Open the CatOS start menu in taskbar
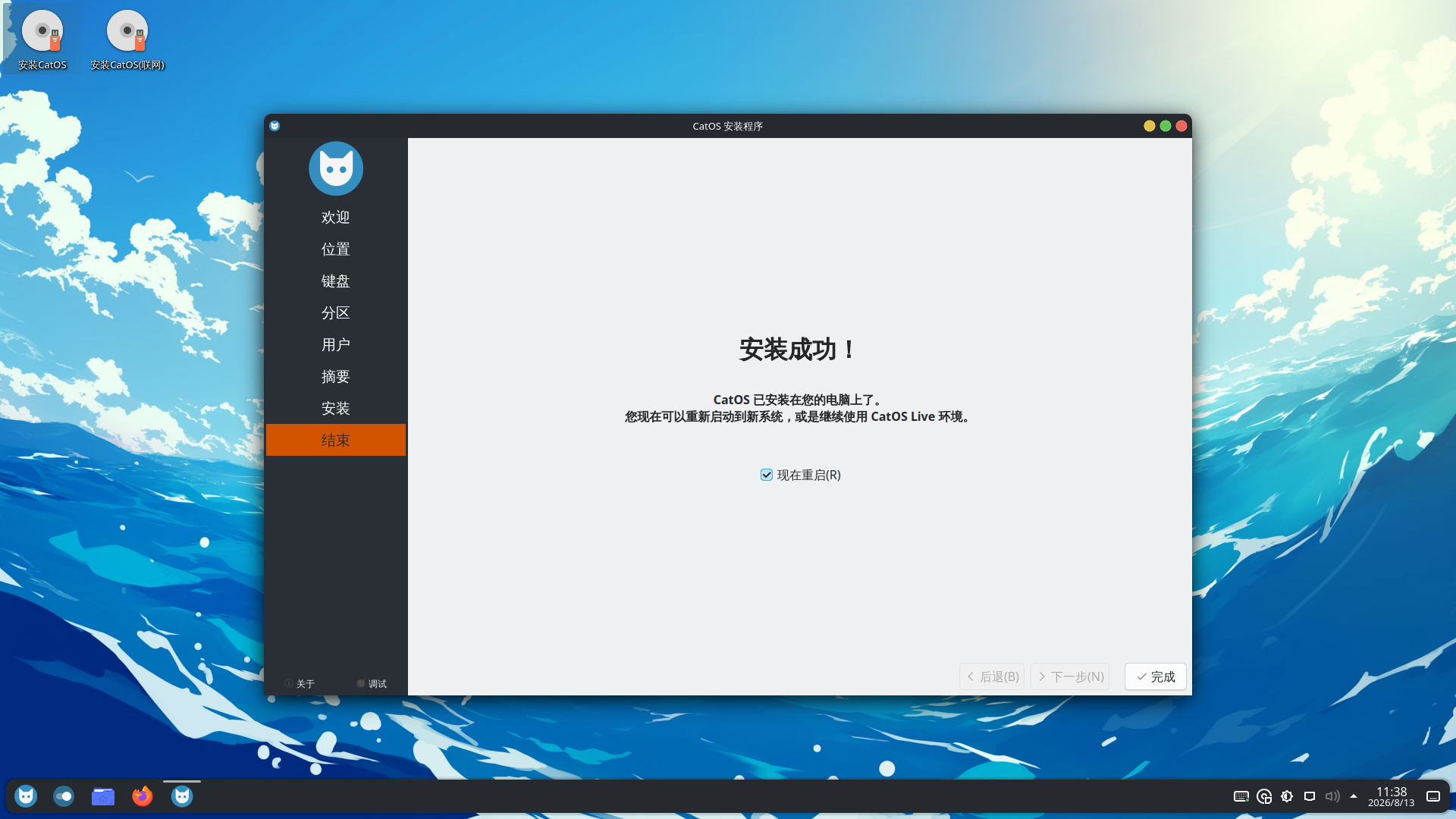 click(x=26, y=796)
